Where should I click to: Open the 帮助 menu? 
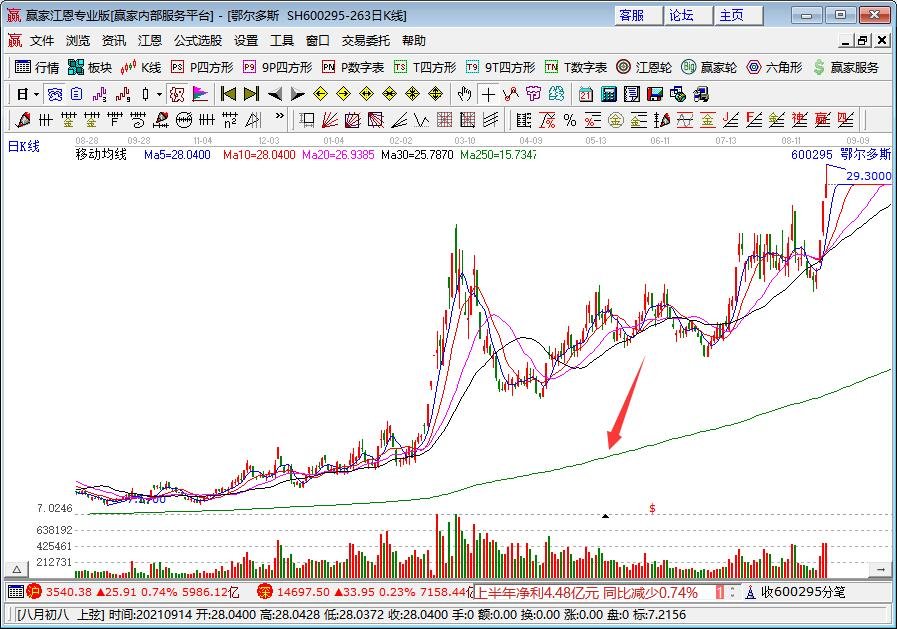[414, 41]
